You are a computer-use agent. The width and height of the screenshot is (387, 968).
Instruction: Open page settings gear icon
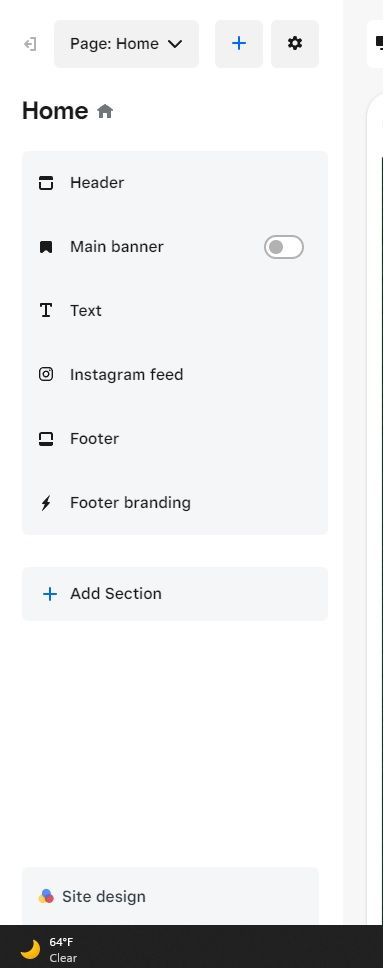pos(295,44)
